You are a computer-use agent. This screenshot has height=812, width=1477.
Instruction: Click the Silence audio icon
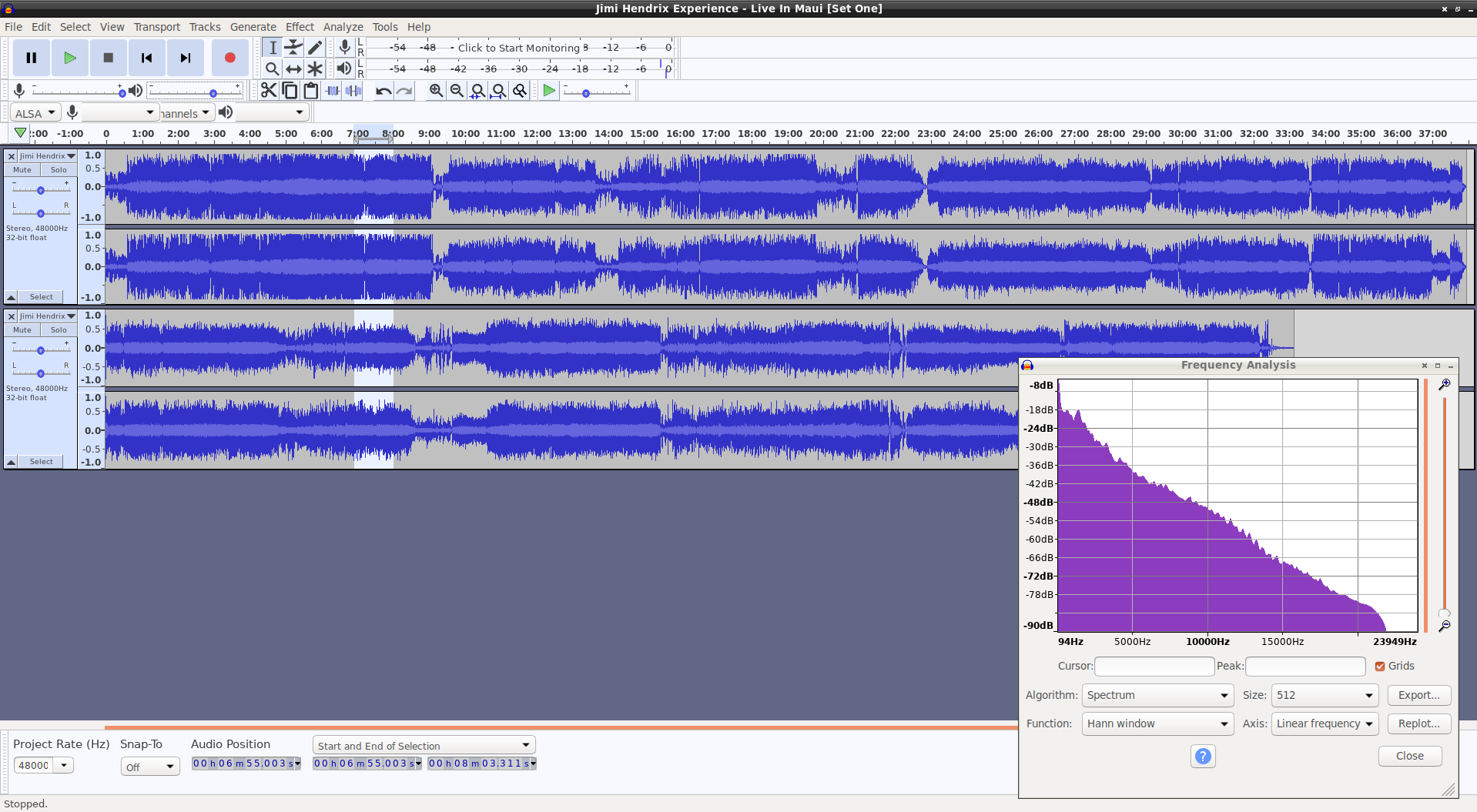[x=354, y=91]
